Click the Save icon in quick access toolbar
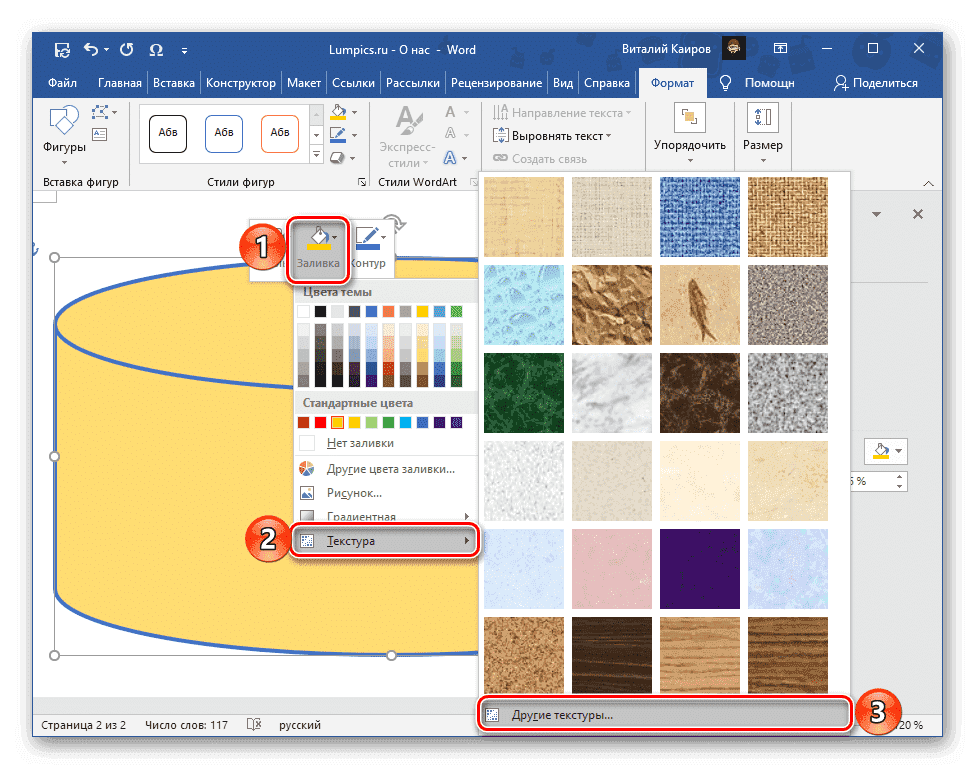The image size is (975, 769). (x=62, y=49)
